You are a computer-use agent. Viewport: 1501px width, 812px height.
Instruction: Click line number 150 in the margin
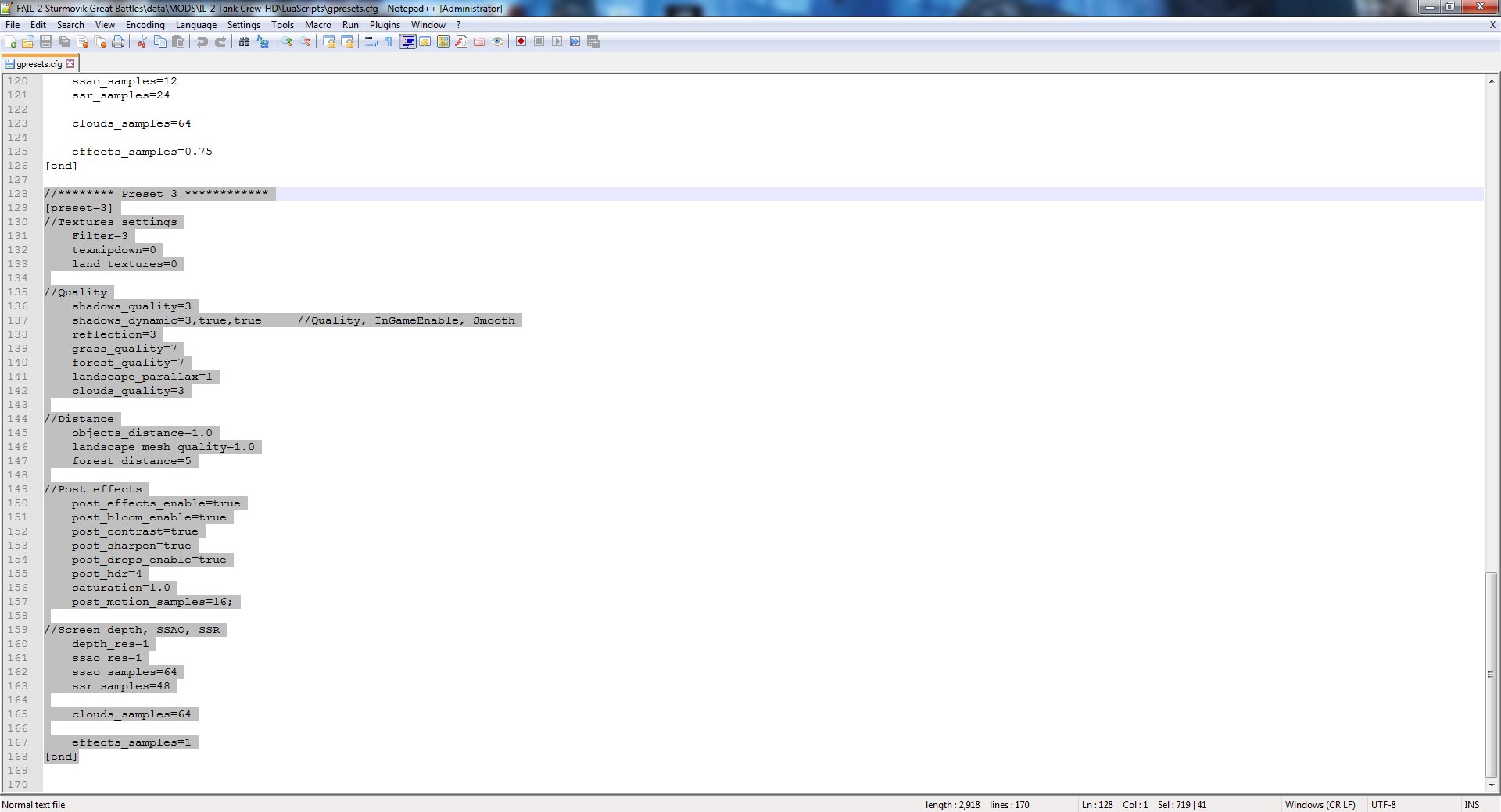point(17,503)
